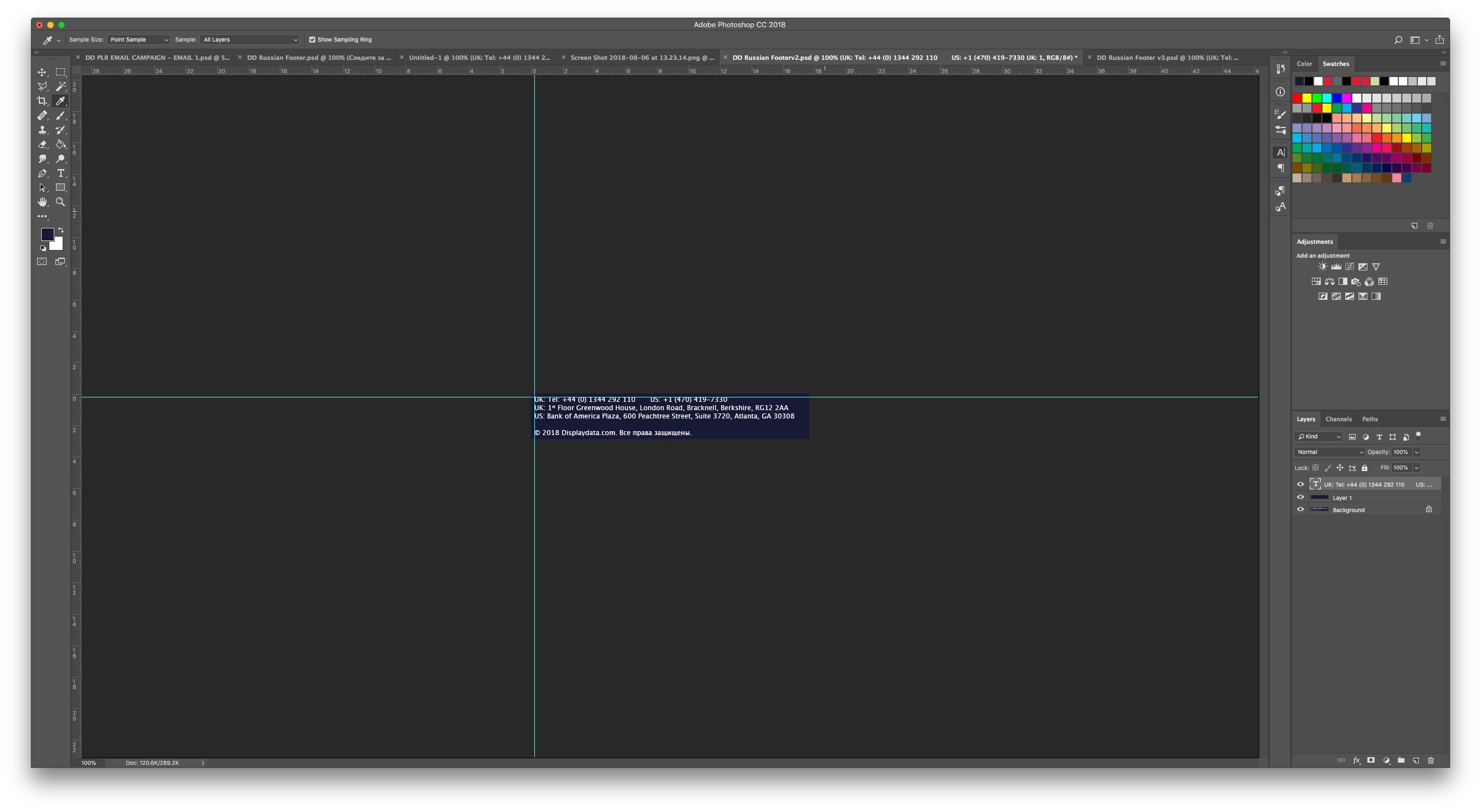This screenshot has height=812, width=1481.
Task: Switch to DD Russian Footer v3.psd tab
Action: [x=1167, y=58]
